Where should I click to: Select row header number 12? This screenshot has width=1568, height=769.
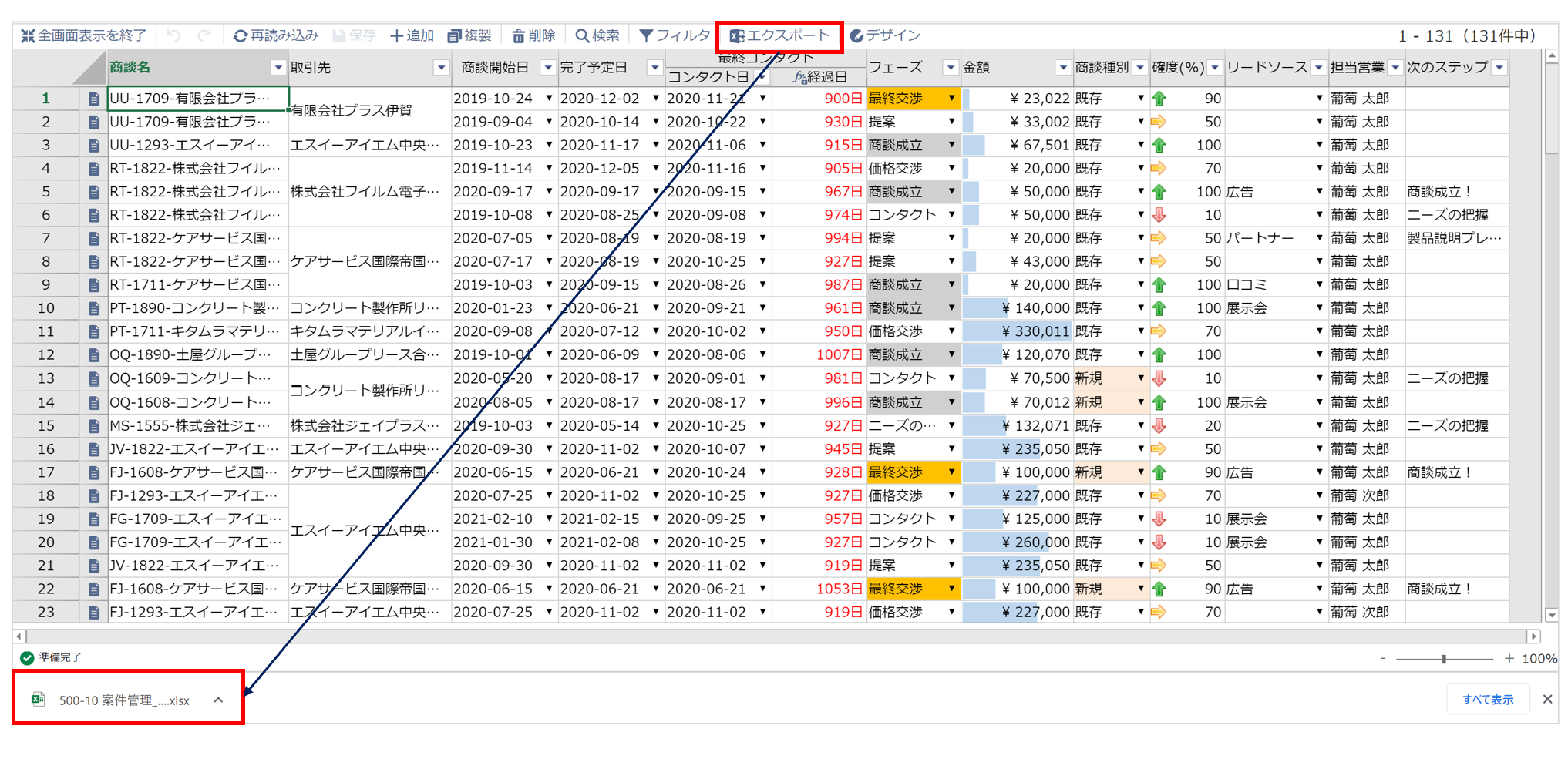point(46,355)
